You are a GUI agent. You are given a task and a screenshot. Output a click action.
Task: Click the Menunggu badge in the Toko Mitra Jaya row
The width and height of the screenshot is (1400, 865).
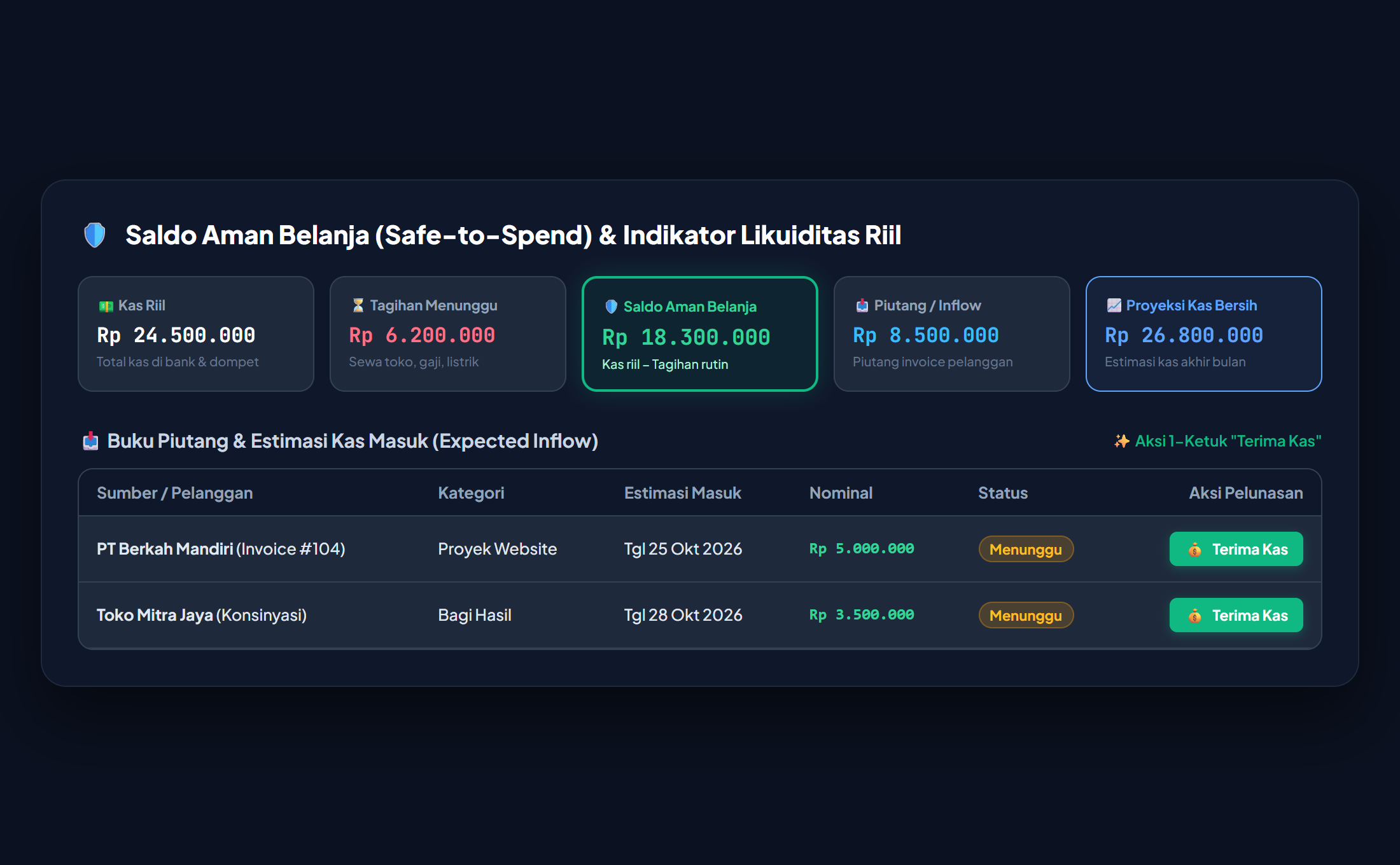coord(1026,615)
